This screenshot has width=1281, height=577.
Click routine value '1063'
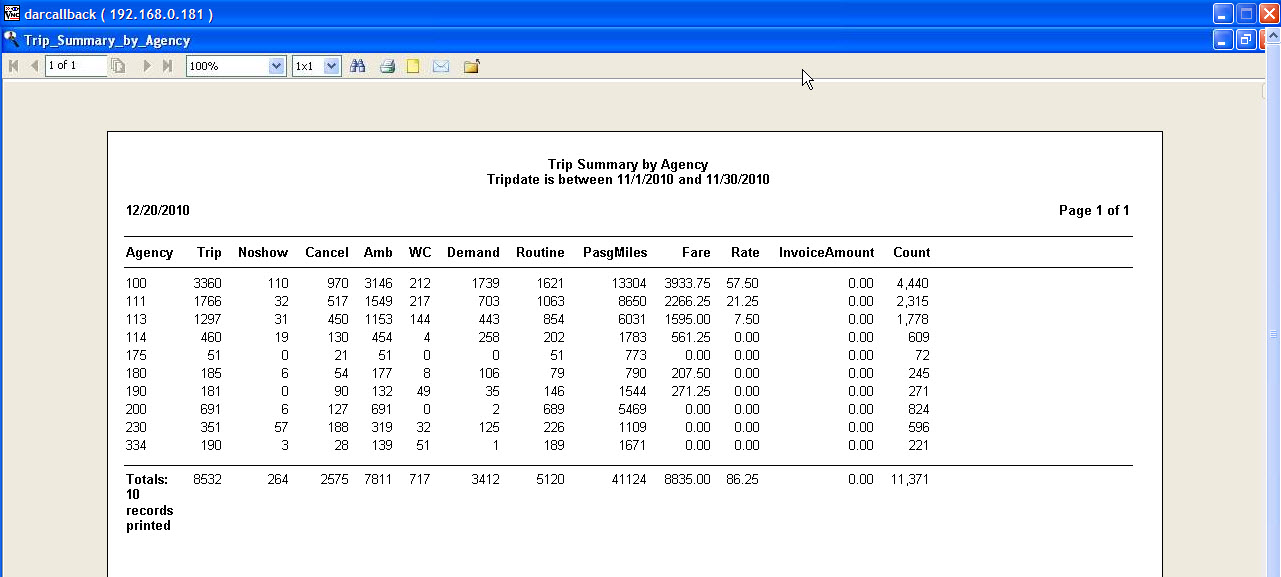550,302
